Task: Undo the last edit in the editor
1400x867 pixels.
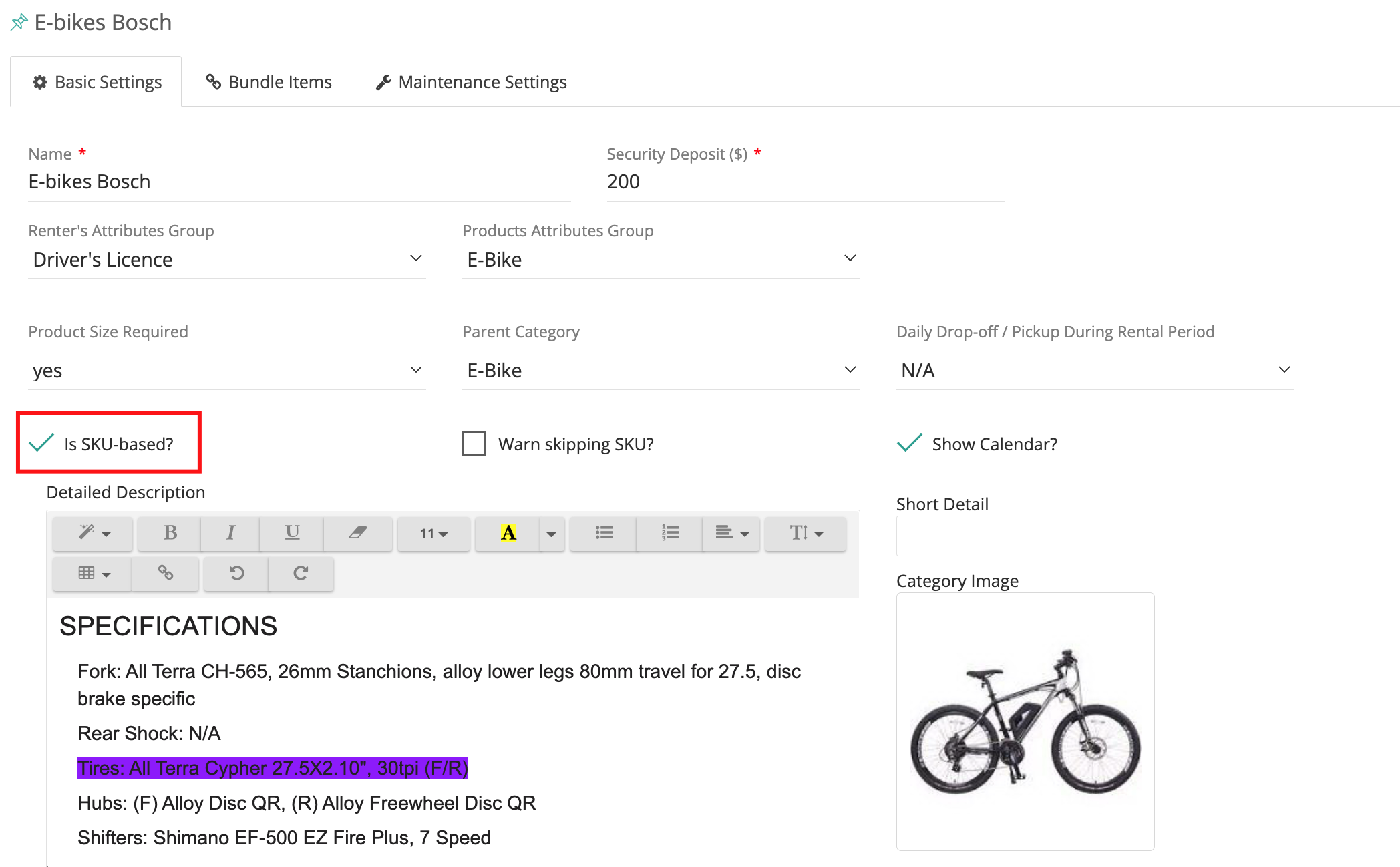Action: point(236,573)
